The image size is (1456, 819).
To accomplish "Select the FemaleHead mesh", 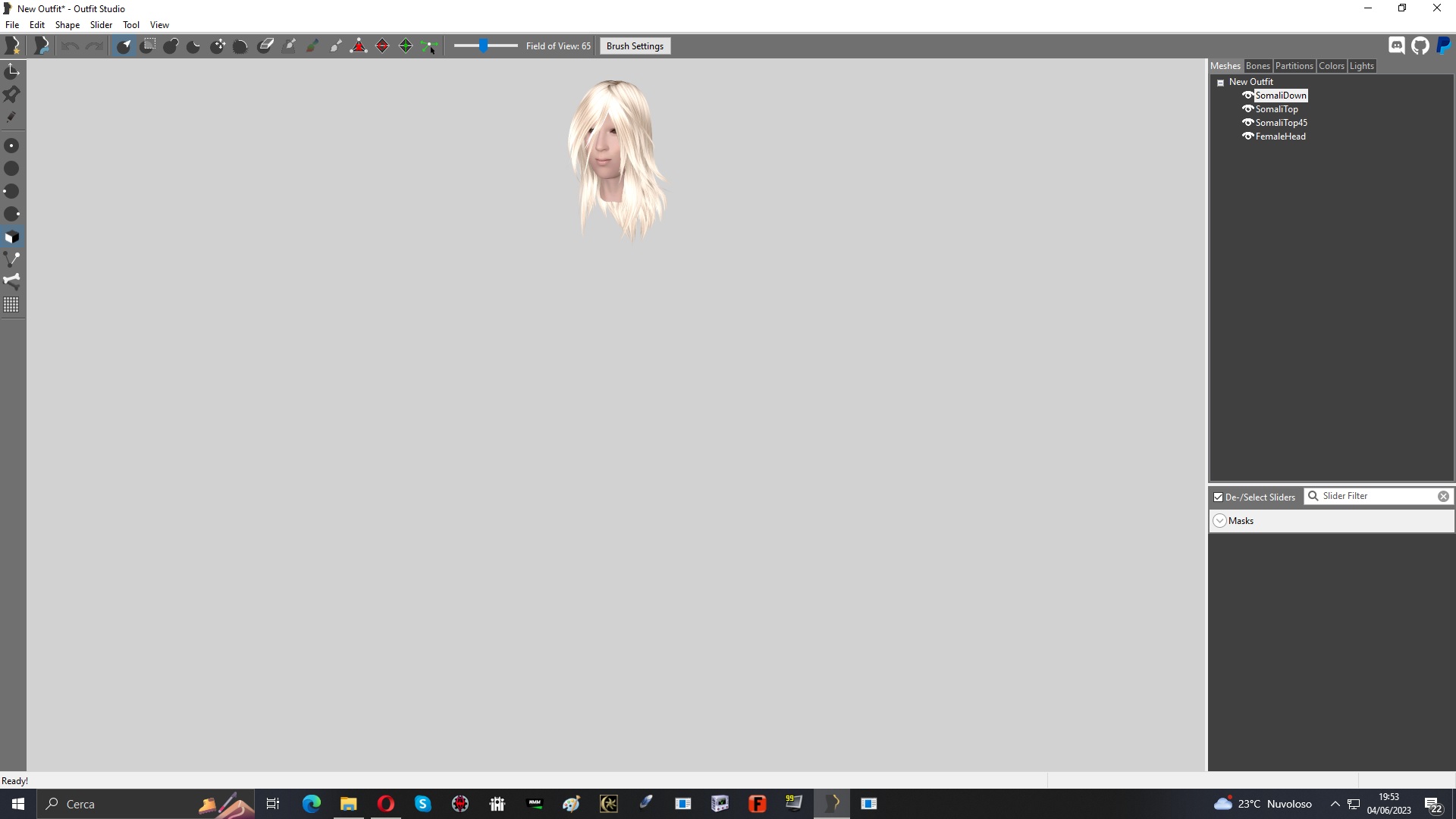I will (x=1280, y=136).
